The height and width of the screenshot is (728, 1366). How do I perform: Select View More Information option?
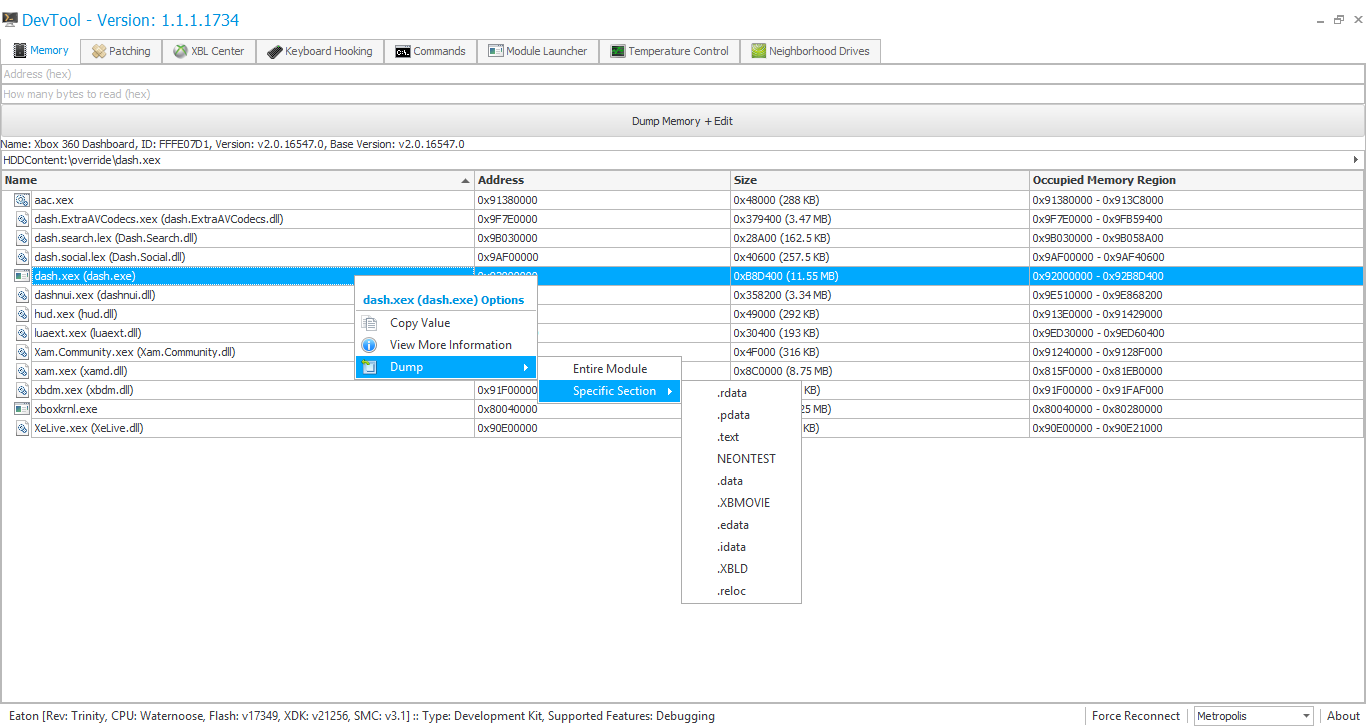[x=446, y=345]
